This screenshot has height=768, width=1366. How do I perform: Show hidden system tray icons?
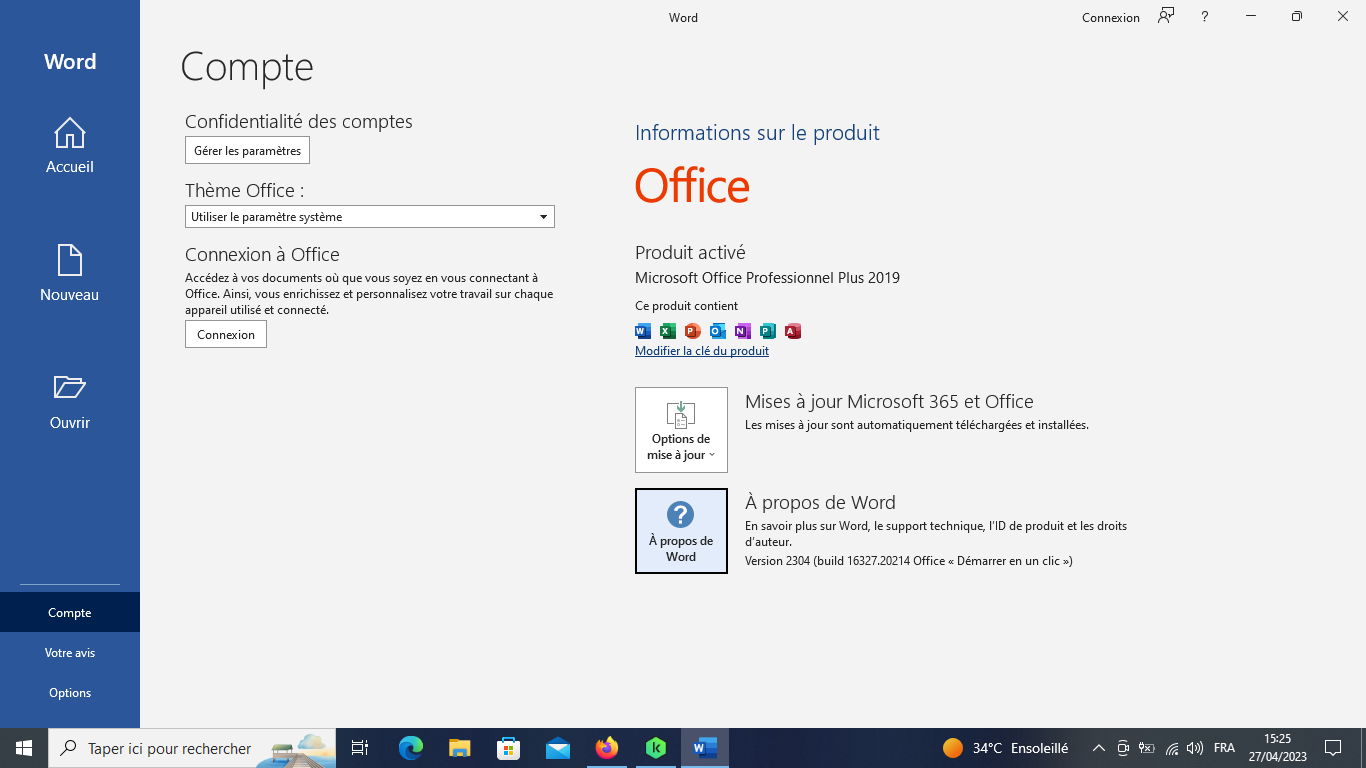tap(1098, 748)
